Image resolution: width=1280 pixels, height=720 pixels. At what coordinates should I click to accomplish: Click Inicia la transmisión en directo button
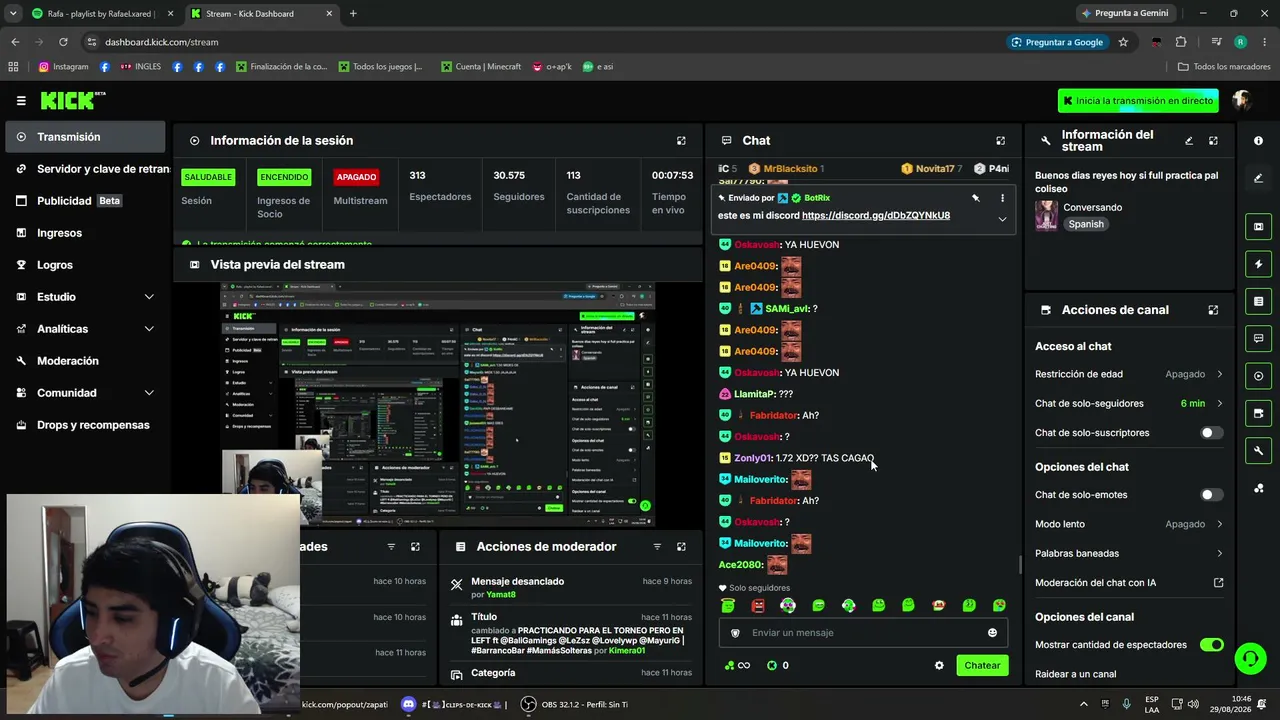coord(1139,101)
